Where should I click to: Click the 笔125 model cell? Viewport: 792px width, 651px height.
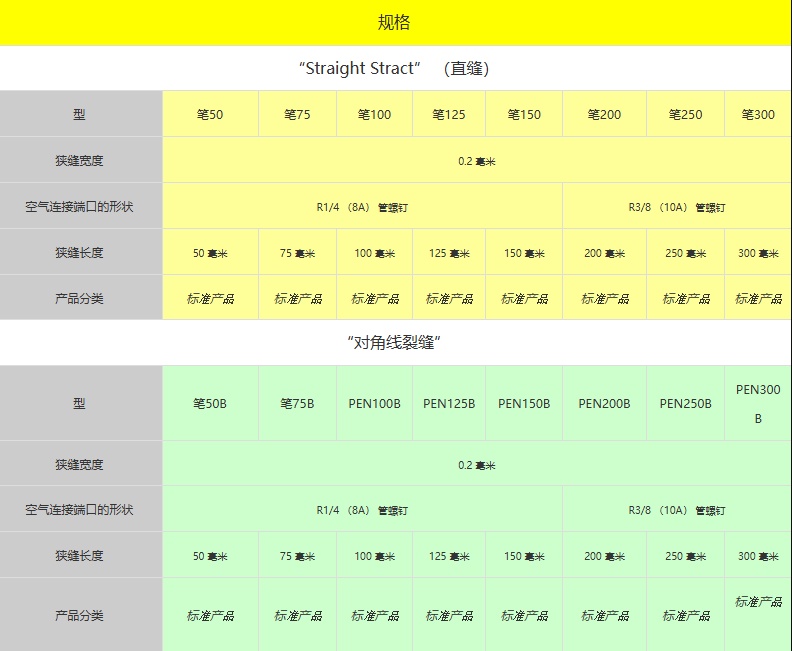pyautogui.click(x=449, y=114)
